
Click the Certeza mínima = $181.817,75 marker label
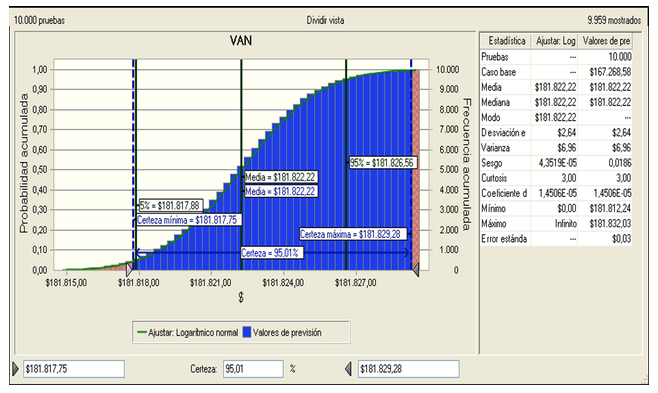pos(189,220)
